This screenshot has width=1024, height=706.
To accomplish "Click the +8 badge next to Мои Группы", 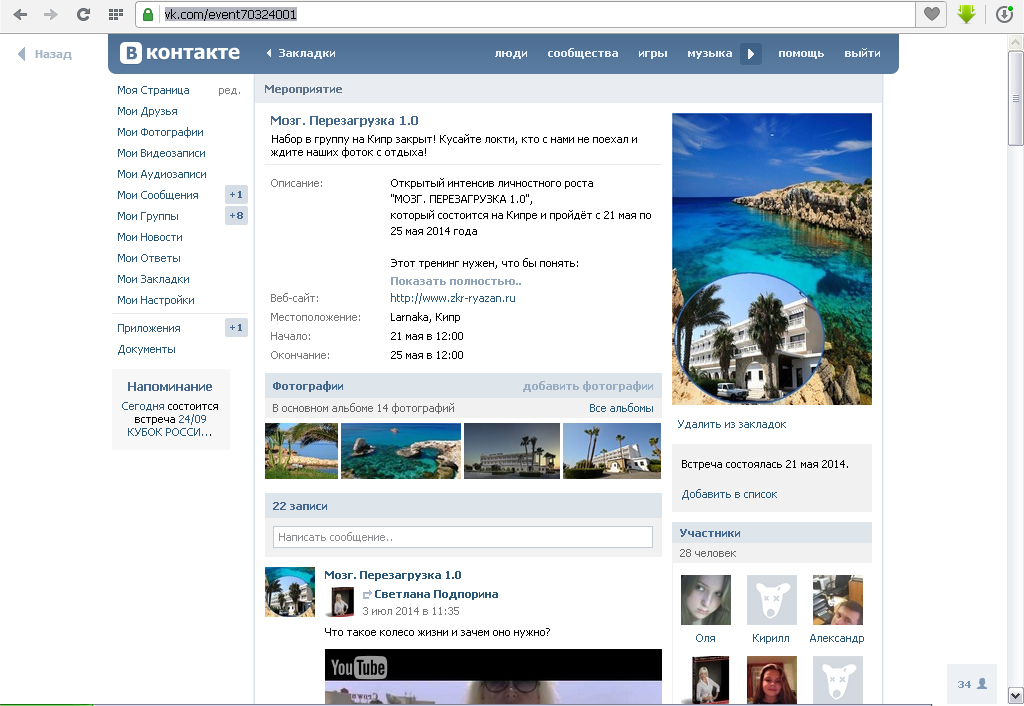I will pyautogui.click(x=236, y=216).
